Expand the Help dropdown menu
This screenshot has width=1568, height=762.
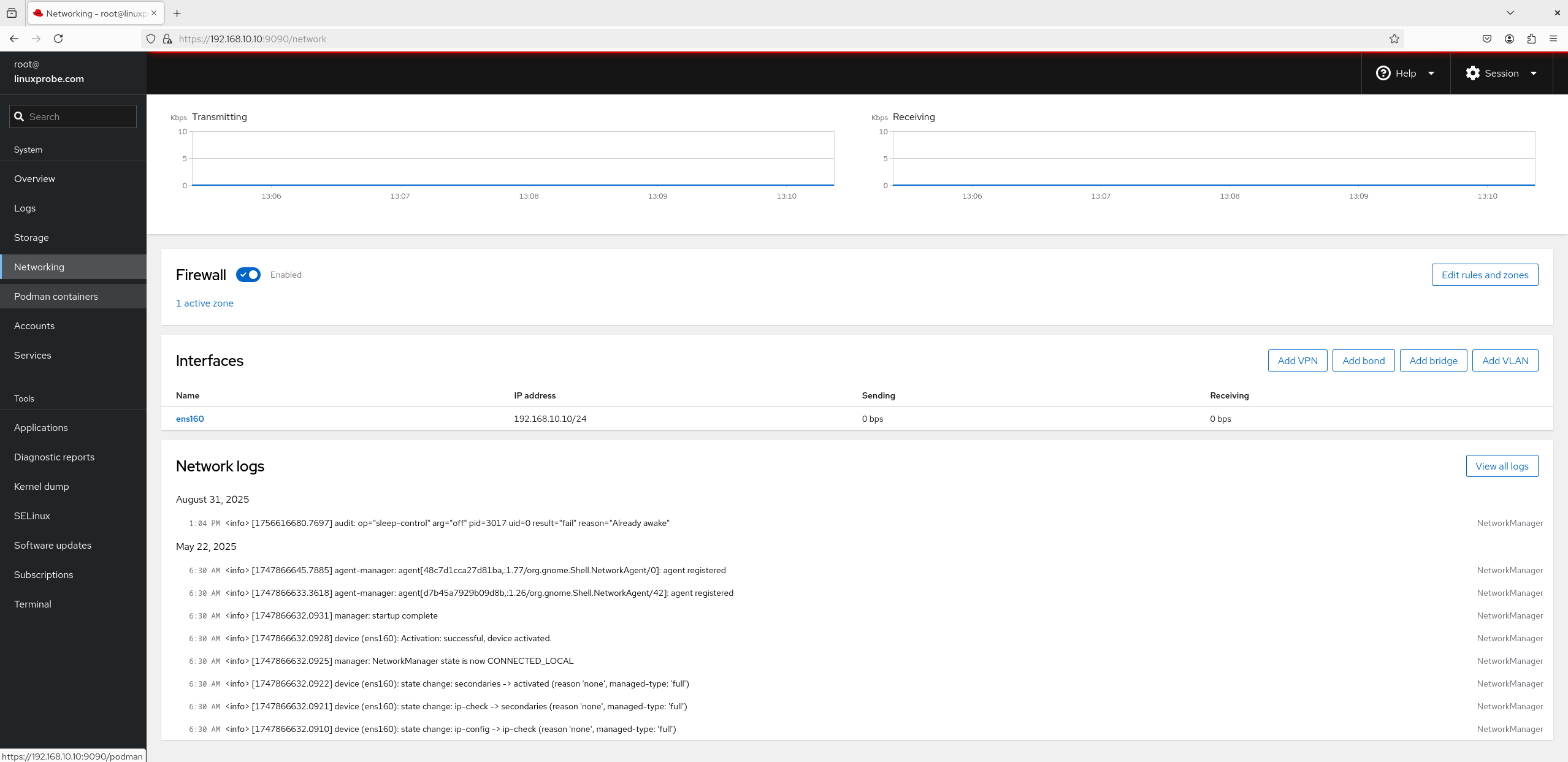click(1405, 73)
